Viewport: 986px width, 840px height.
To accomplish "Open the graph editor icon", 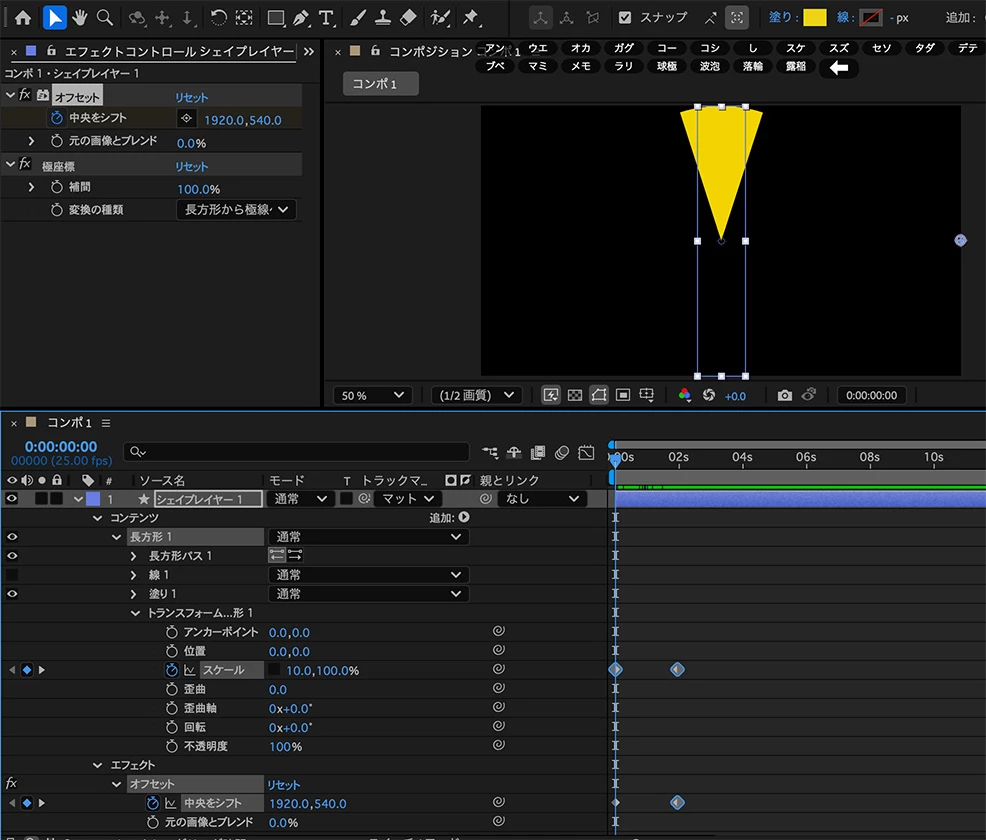I will [x=586, y=452].
